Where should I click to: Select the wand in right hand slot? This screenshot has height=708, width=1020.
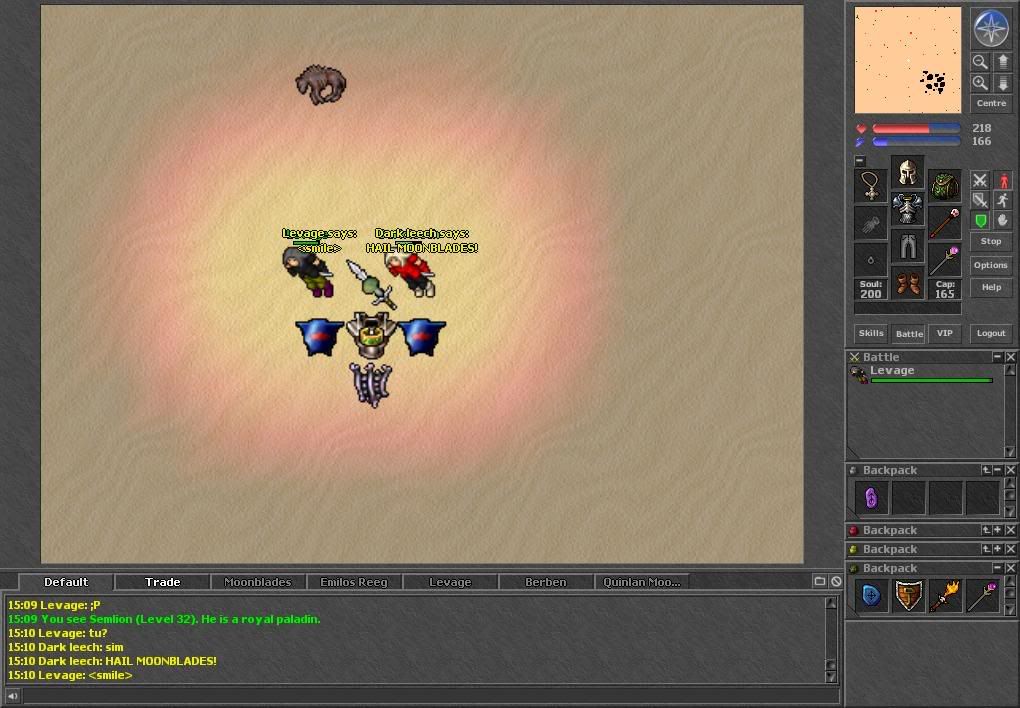point(945,223)
